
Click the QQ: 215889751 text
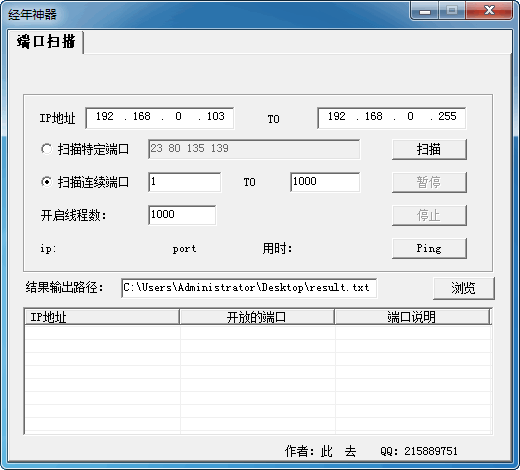coord(419,451)
